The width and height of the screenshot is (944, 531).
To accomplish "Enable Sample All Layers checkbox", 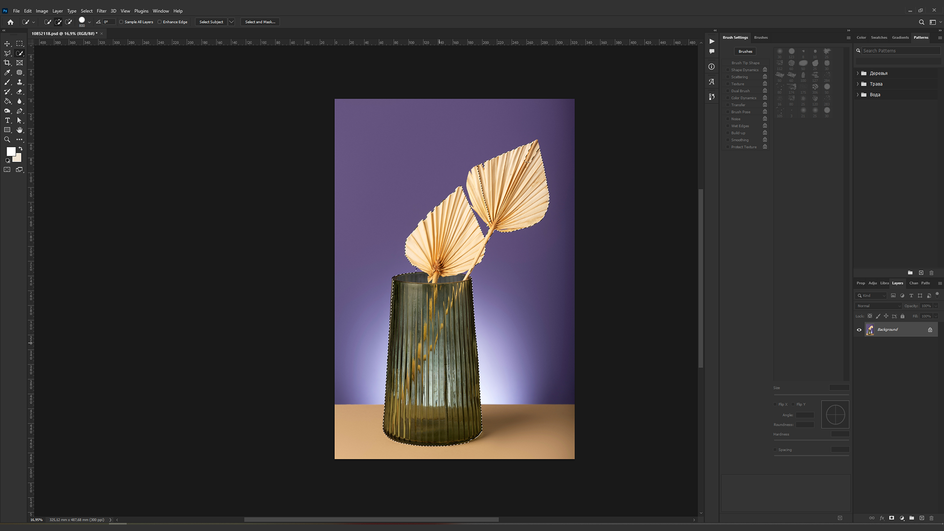I will click(121, 22).
